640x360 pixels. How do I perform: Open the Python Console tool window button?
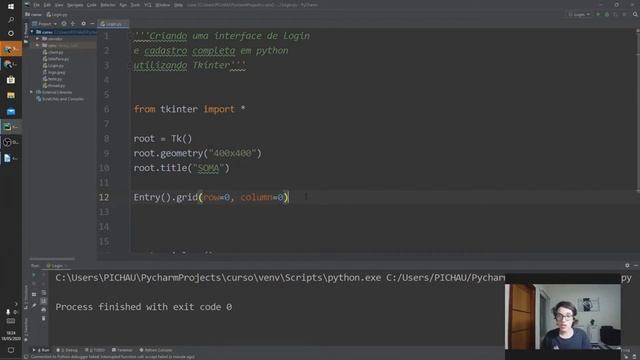pyautogui.click(x=156, y=350)
